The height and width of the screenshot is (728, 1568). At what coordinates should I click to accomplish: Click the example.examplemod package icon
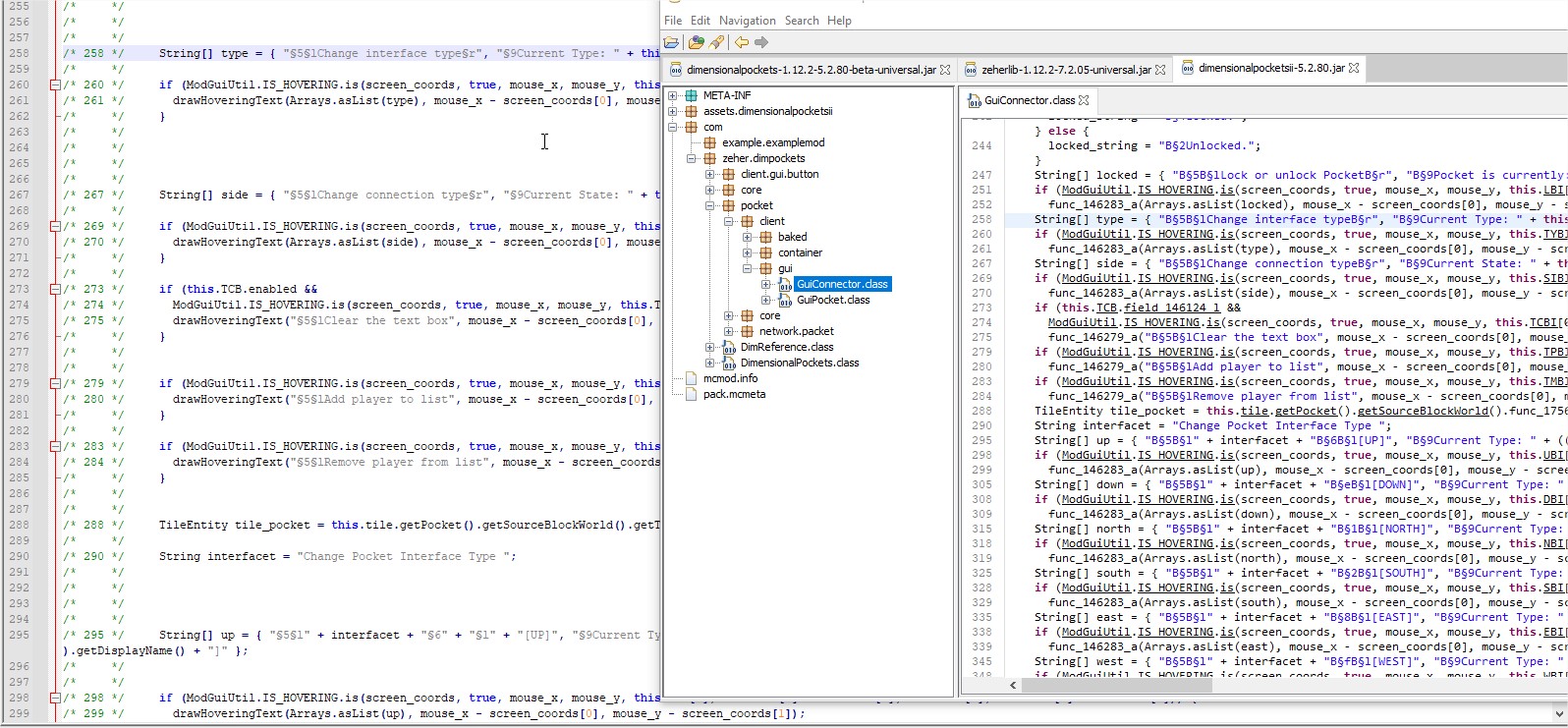tap(710, 142)
